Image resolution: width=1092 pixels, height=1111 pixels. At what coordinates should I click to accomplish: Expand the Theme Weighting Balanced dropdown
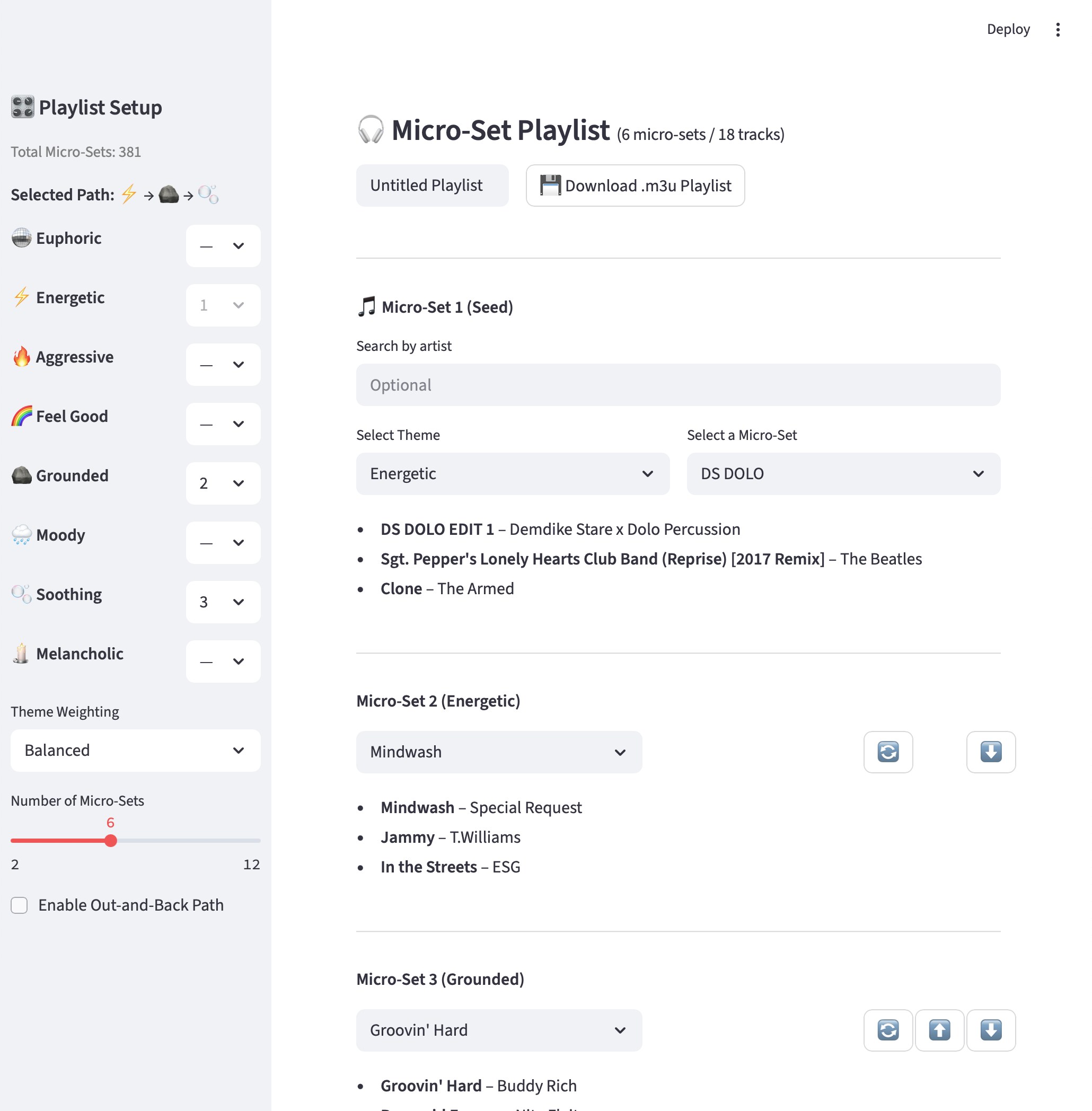pos(135,750)
